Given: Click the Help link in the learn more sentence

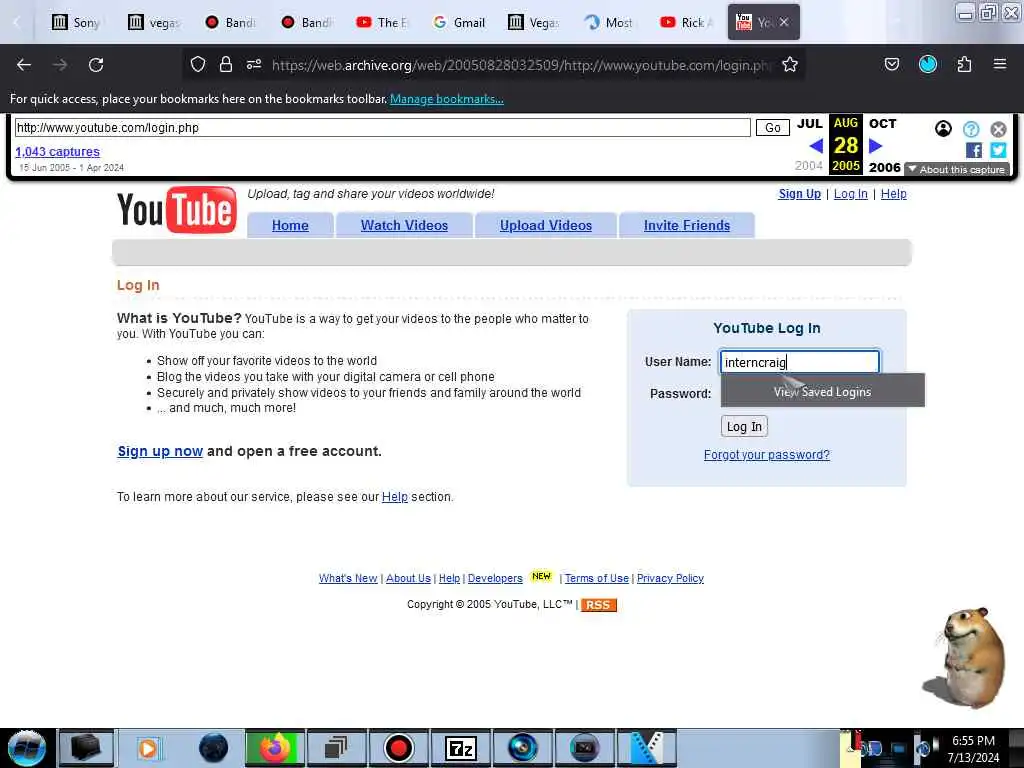Looking at the screenshot, I should point(394,497).
